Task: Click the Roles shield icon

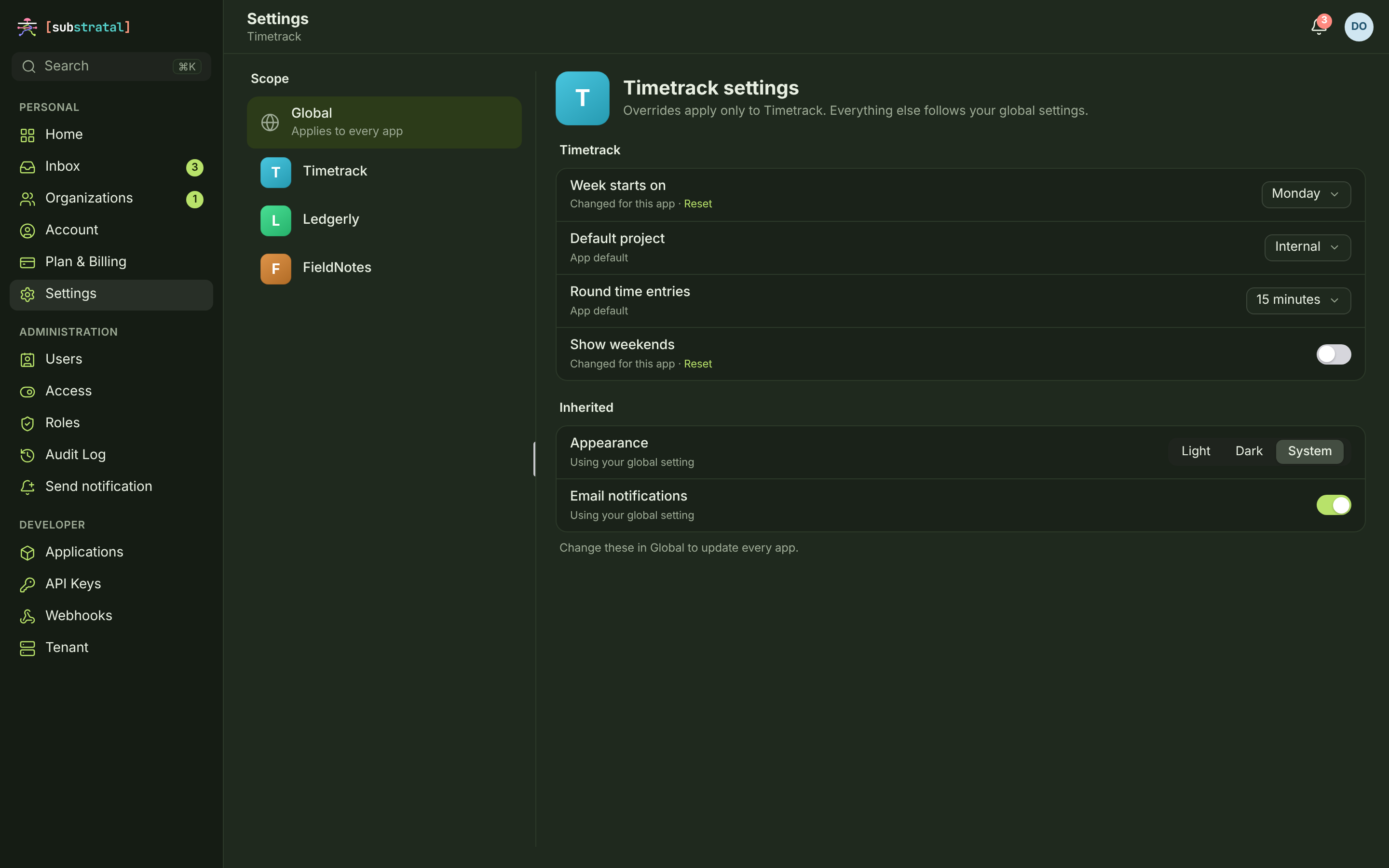Action: click(x=27, y=424)
